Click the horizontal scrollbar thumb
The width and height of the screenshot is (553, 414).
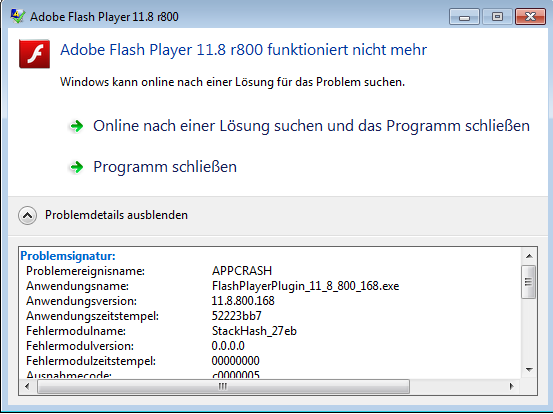[x=223, y=386]
